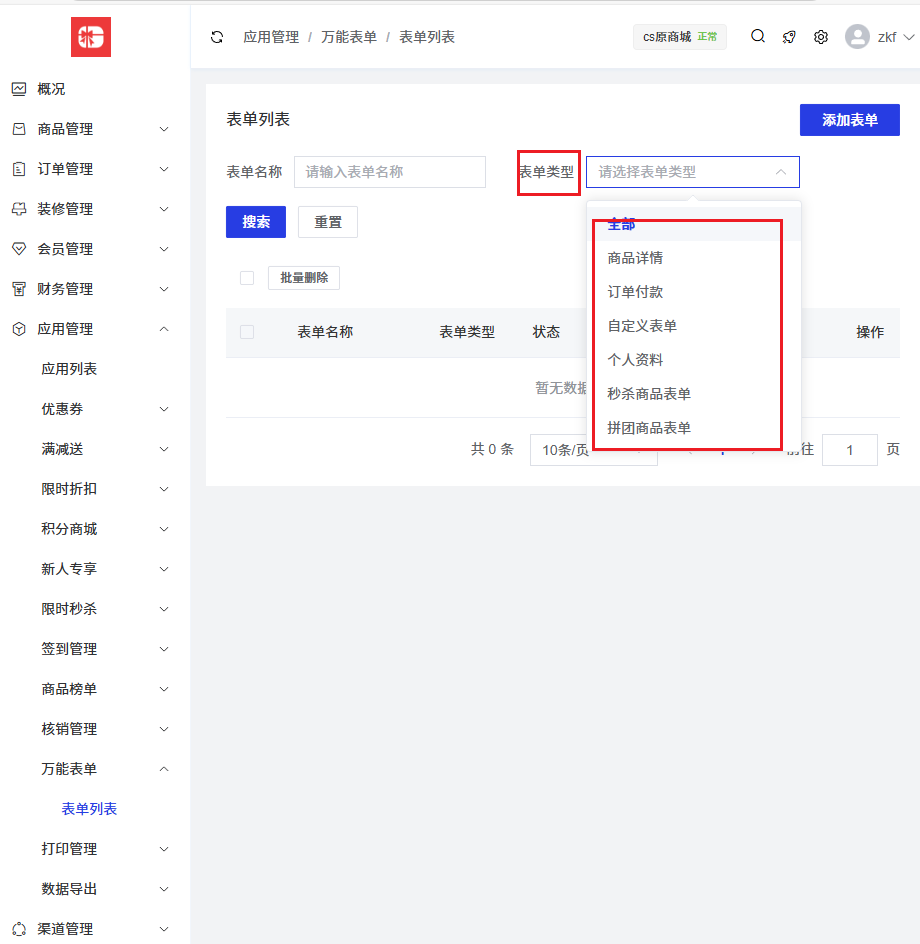The width and height of the screenshot is (920, 944).
Task: Open the 表单类型 dropdown selector
Action: coord(692,172)
